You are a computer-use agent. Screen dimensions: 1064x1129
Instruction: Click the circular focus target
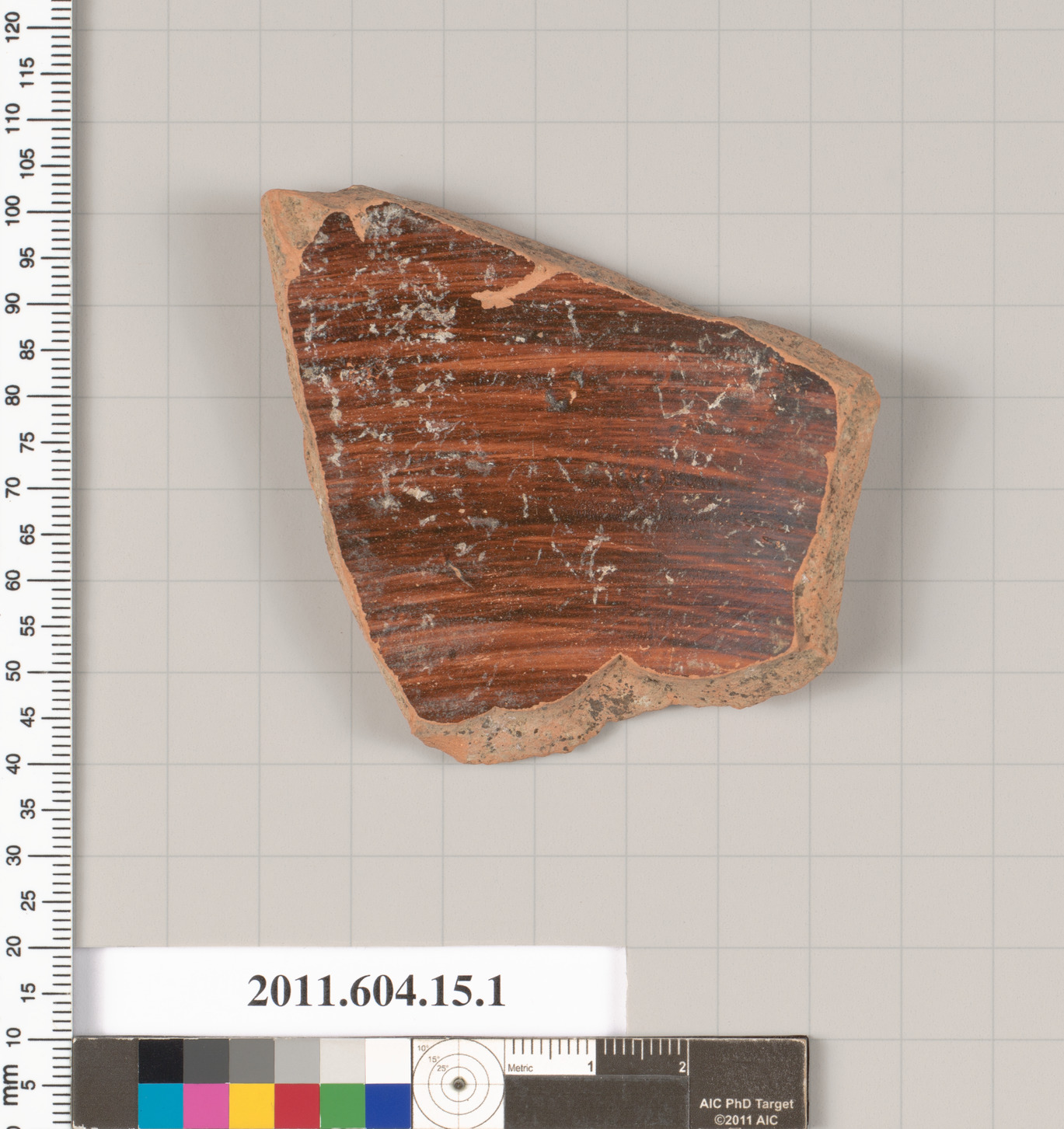pos(459,1083)
